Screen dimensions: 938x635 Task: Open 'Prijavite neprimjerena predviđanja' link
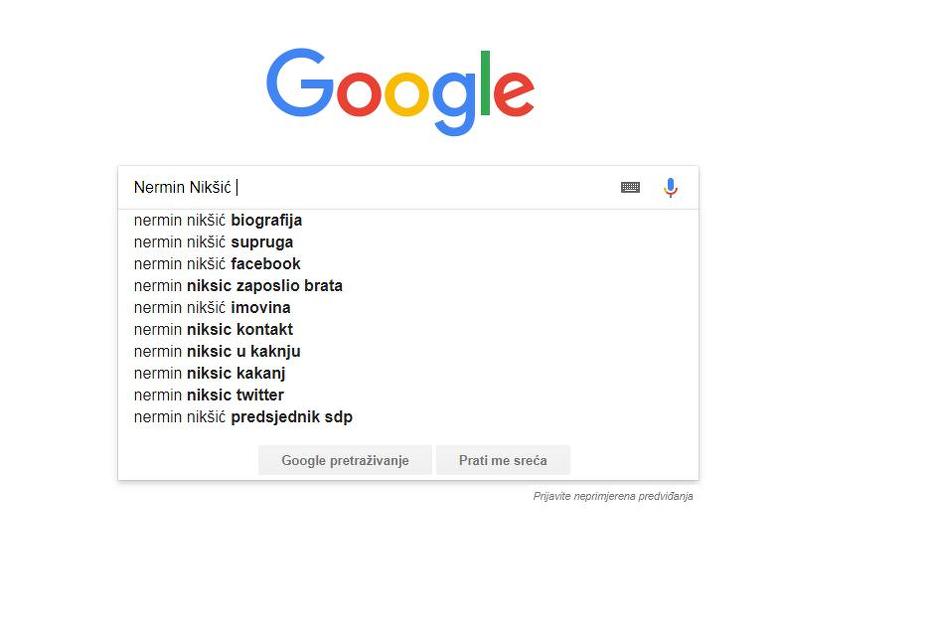(613, 496)
